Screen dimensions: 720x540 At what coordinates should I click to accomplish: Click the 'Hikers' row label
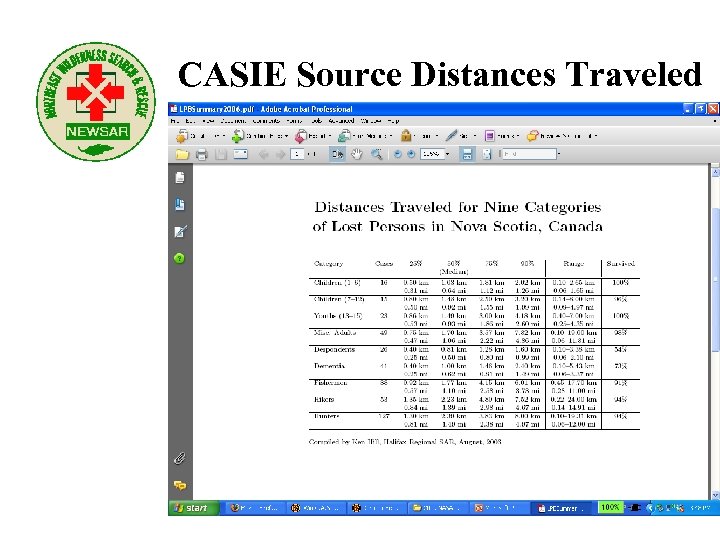click(324, 399)
